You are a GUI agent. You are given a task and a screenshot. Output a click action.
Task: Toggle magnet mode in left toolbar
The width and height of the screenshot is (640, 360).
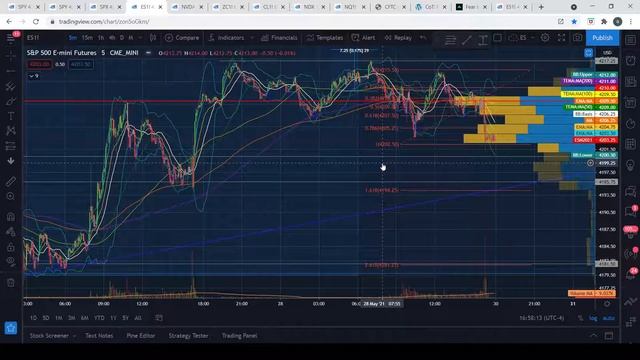pos(11,216)
